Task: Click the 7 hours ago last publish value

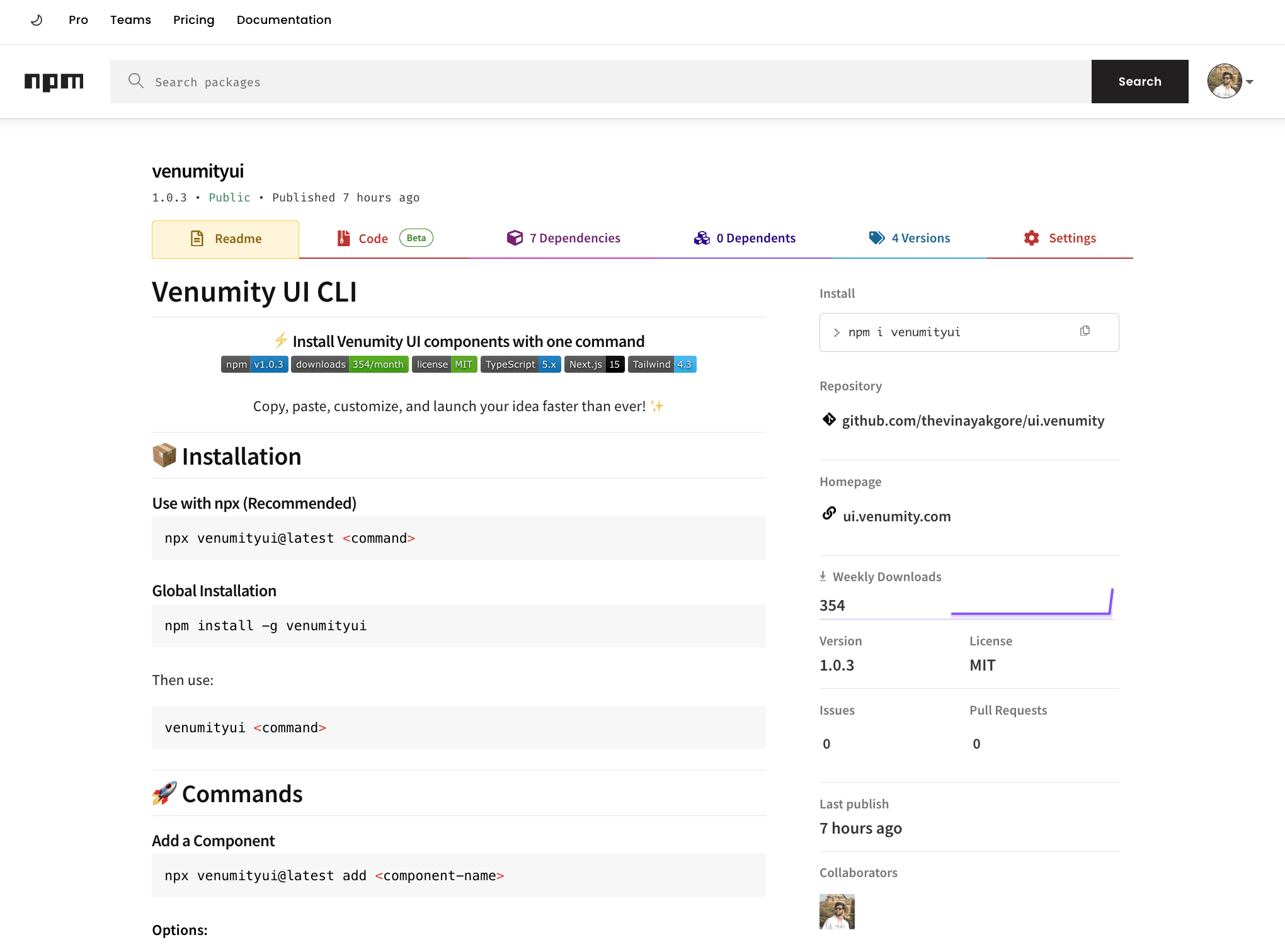Action: pyautogui.click(x=860, y=829)
